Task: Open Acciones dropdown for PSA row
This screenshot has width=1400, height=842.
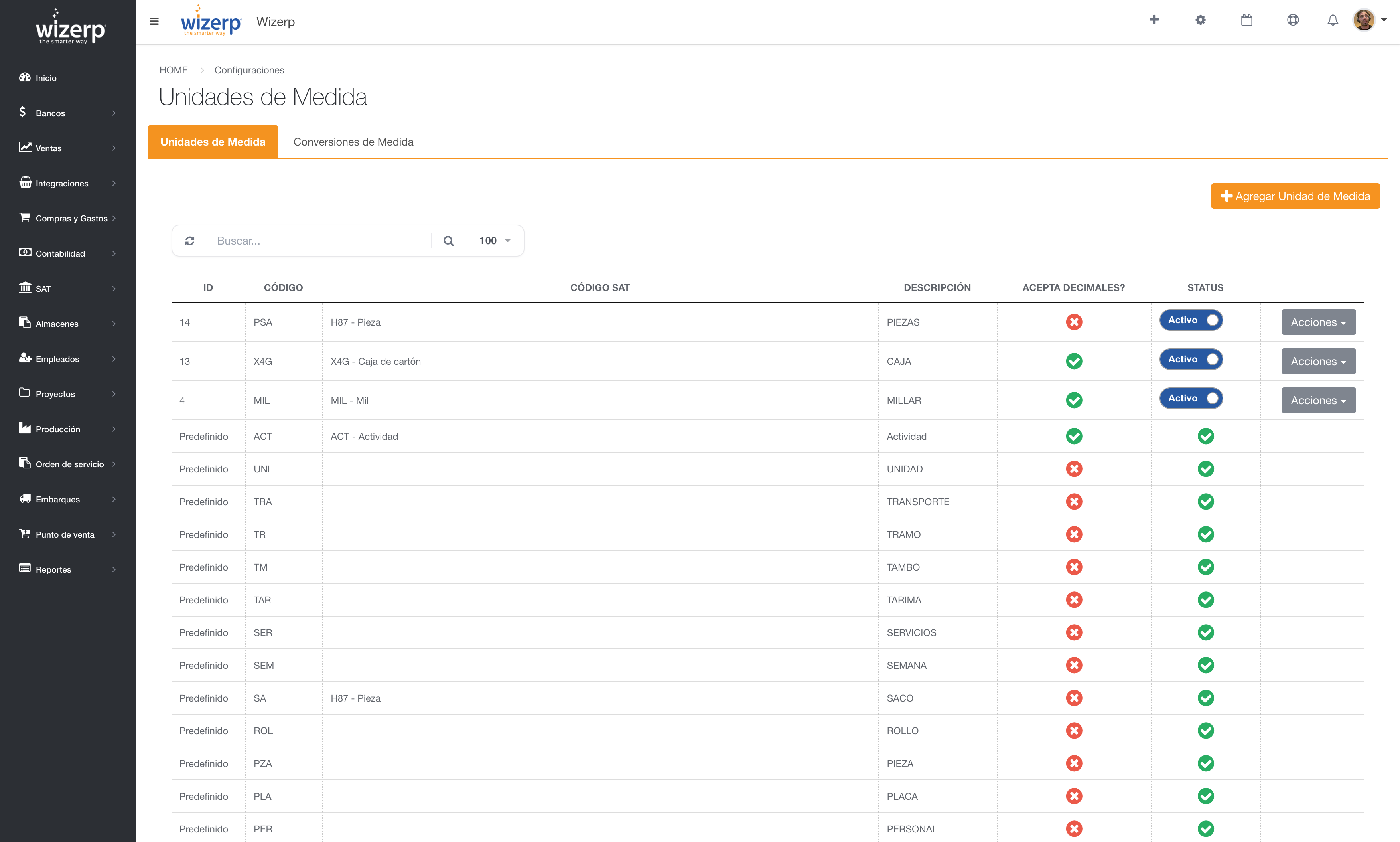Action: point(1318,322)
